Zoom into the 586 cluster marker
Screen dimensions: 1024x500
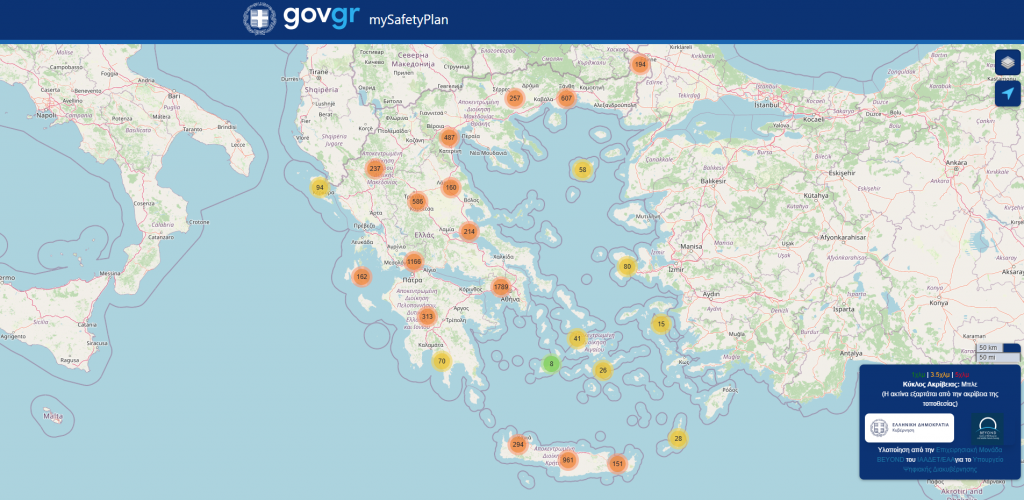coord(417,201)
